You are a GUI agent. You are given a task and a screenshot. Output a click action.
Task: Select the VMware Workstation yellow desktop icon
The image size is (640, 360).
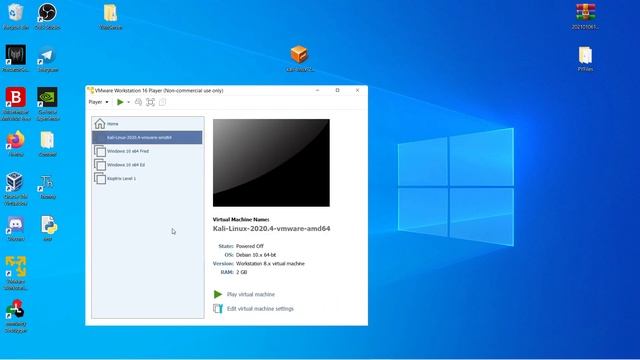[16, 273]
